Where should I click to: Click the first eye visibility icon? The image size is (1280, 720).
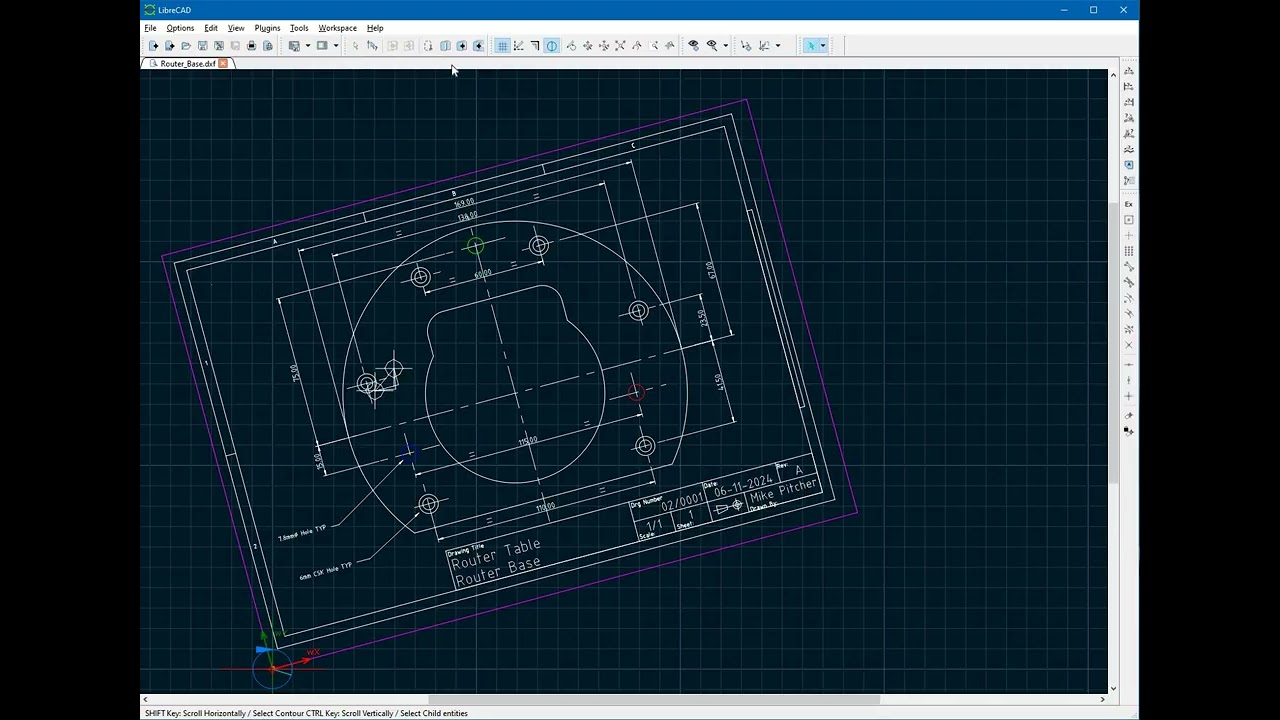[693, 45]
